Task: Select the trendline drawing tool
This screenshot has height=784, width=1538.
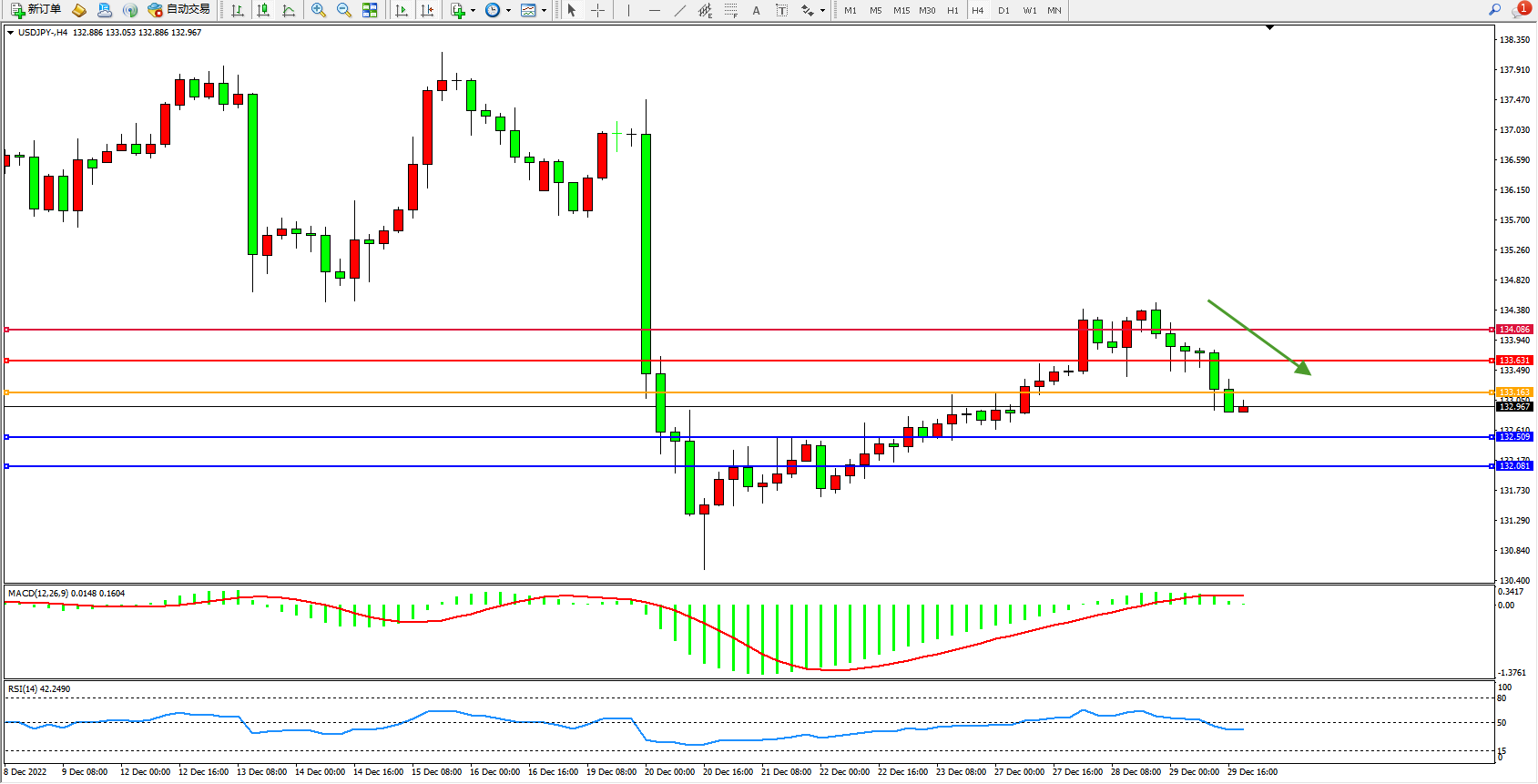Action: coord(679,10)
